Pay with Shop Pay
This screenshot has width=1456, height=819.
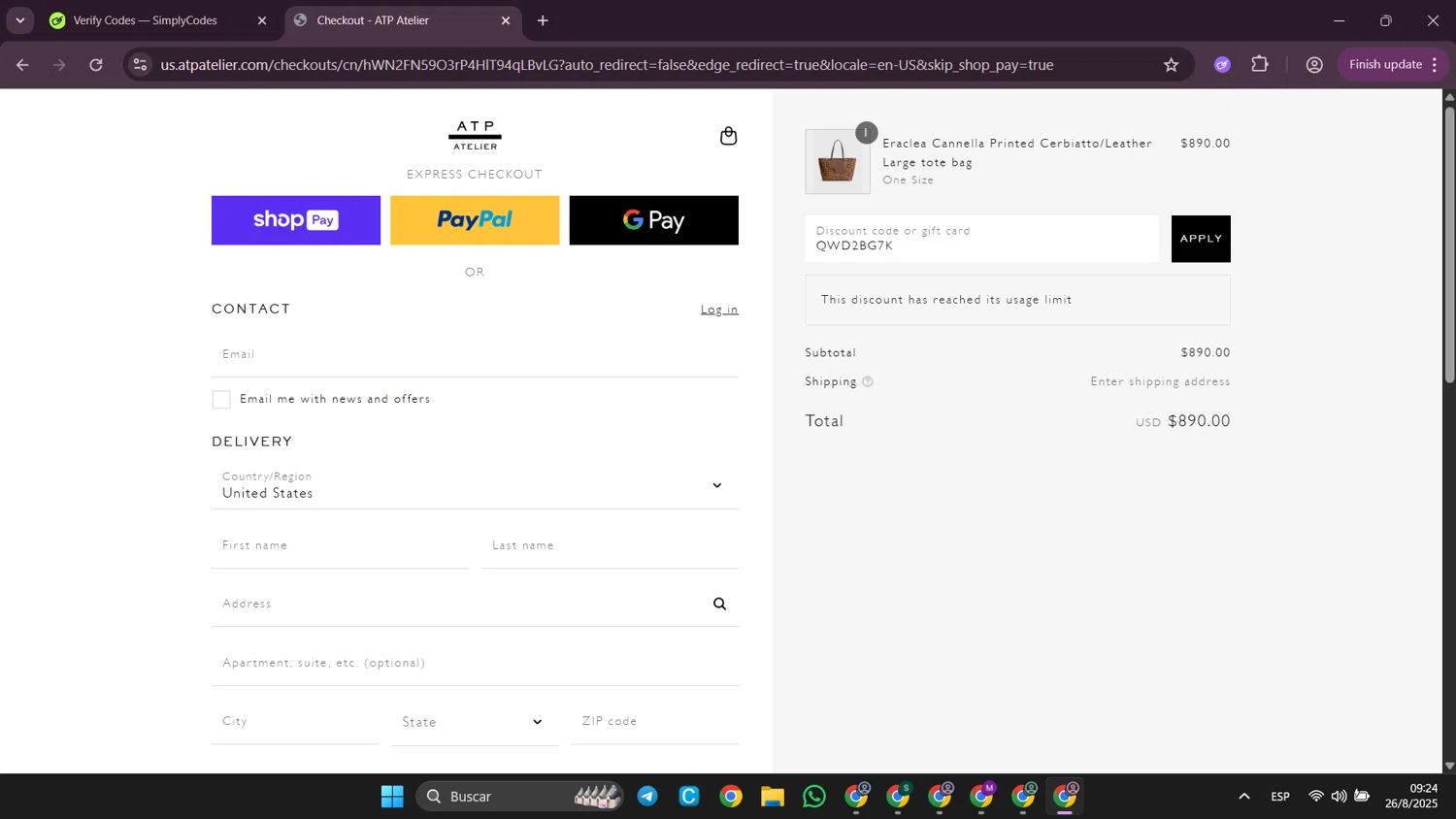point(296,220)
